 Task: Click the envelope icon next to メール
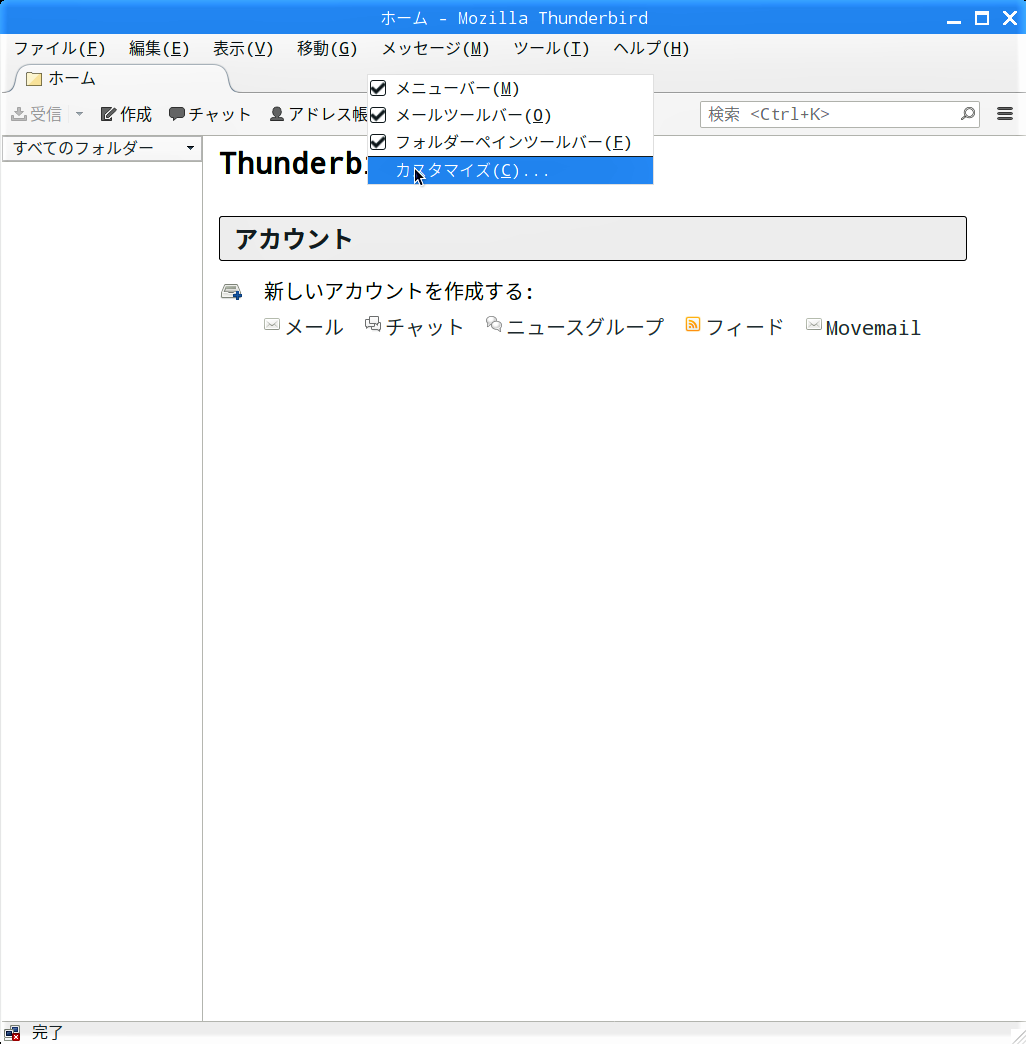point(272,324)
